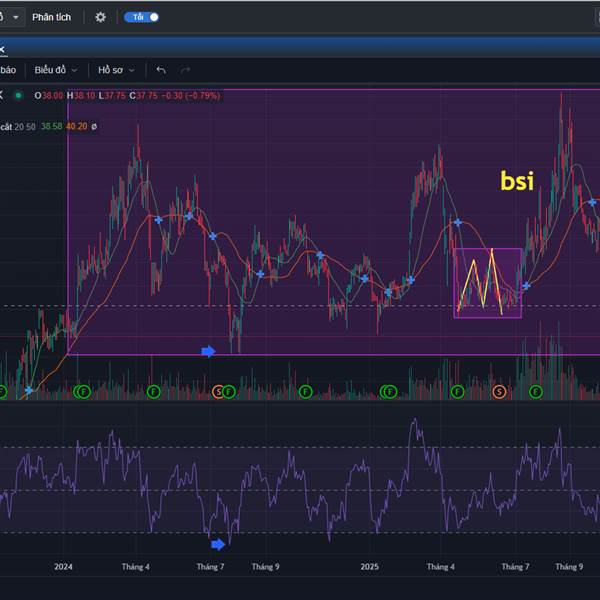
Task: Click the 2025 label on time axis
Action: [x=369, y=567]
